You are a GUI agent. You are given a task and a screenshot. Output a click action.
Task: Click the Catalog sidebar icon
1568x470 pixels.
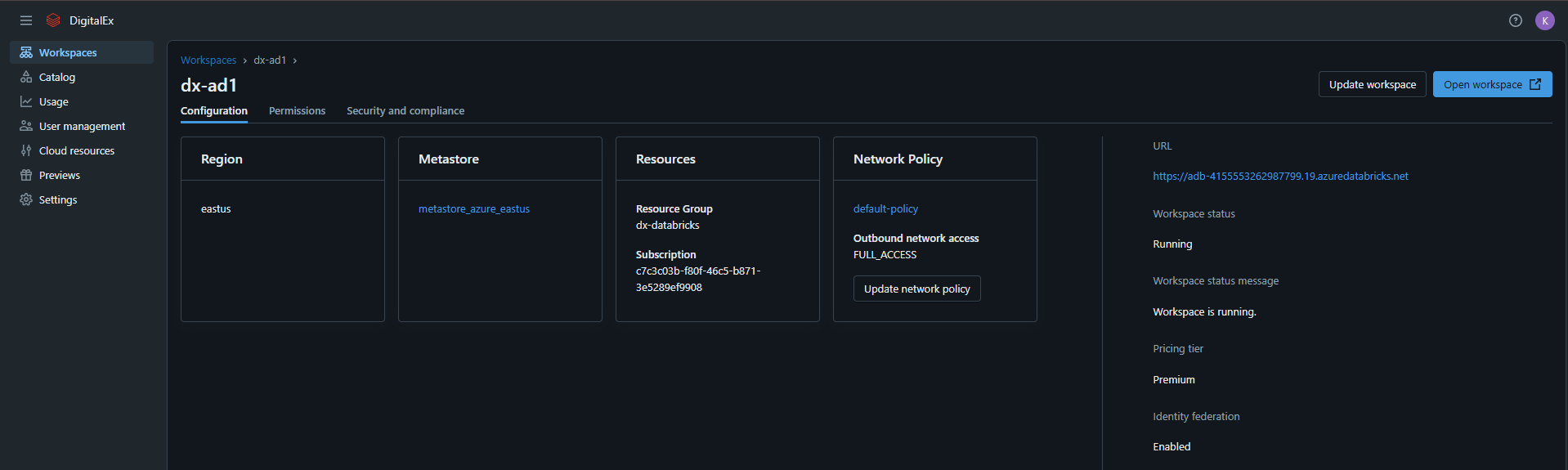[26, 77]
